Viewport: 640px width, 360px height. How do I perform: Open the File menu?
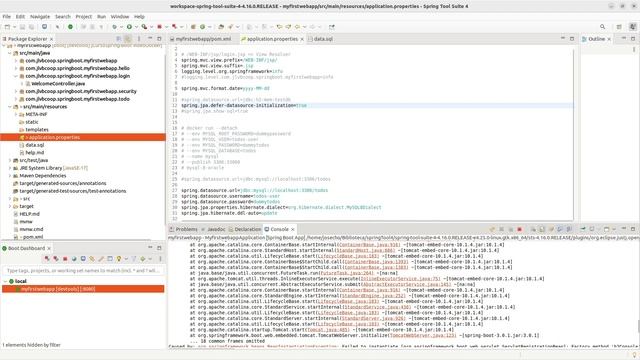pos(7,17)
